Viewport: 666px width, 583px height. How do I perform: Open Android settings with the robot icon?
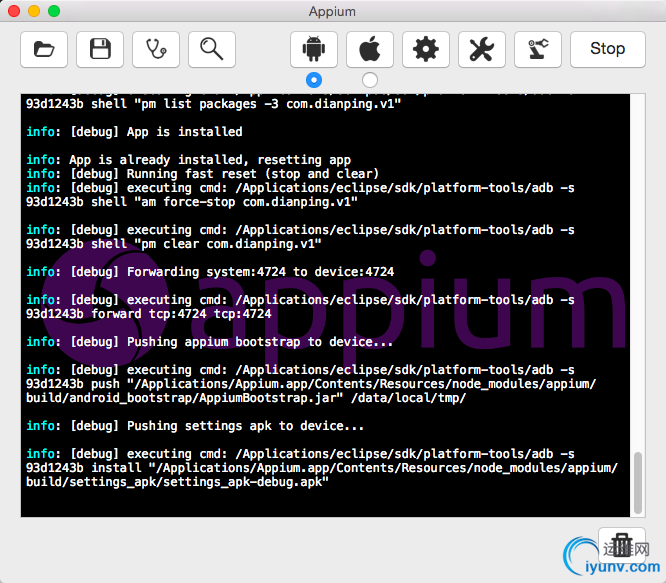[x=314, y=49]
